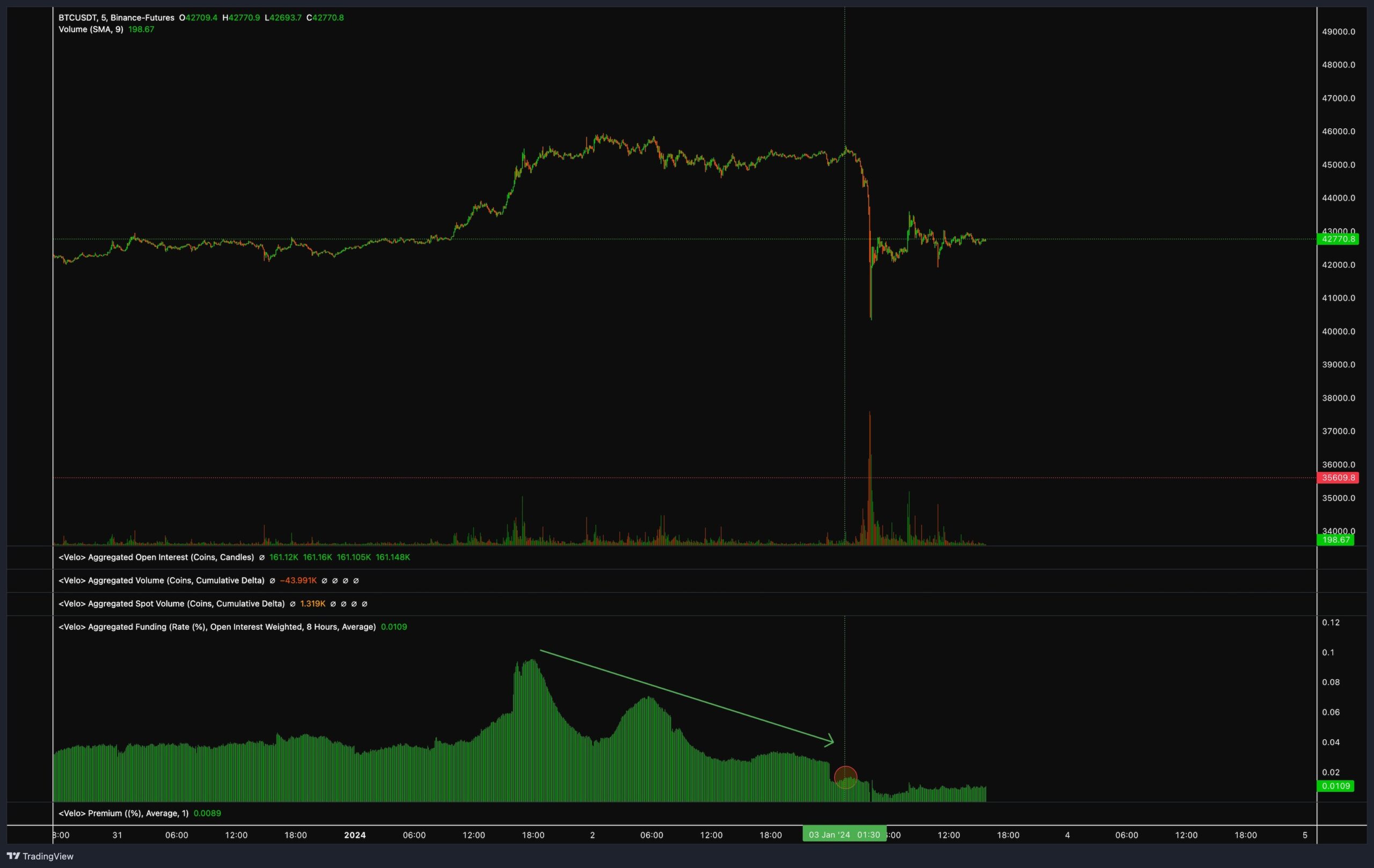The width and height of the screenshot is (1374, 868).
Task: Select the BTCUSDT Binance-Futures symbol legend
Action: [116, 18]
